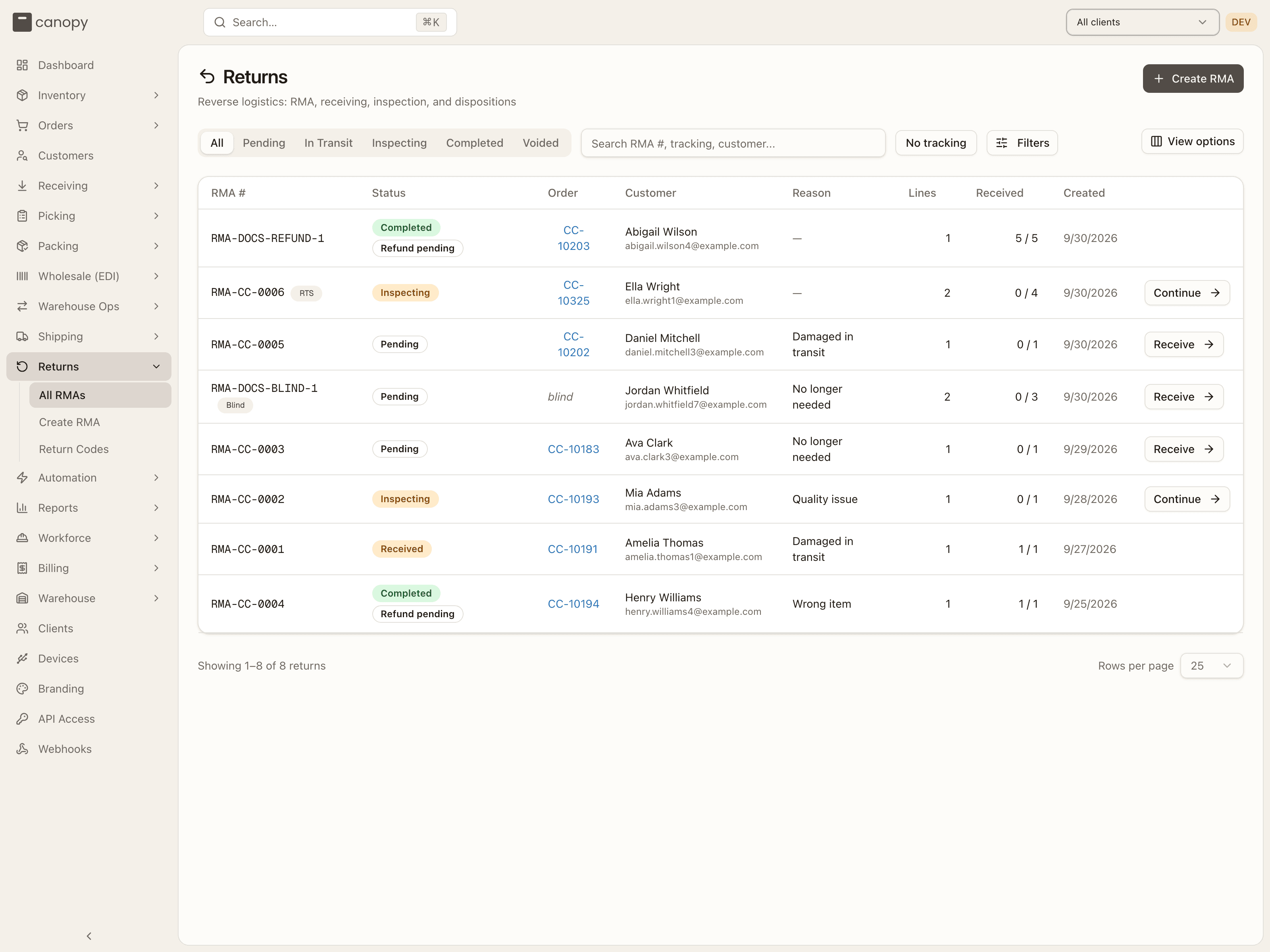This screenshot has height=952, width=1270.
Task: Click the Billing receipt icon
Action: coord(22,568)
